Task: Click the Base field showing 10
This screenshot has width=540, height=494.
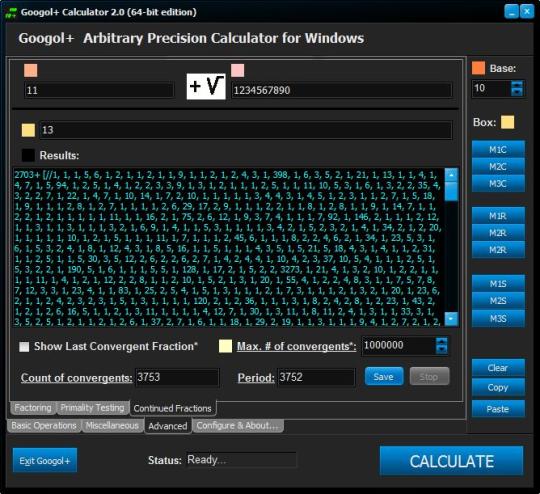Action: (x=491, y=88)
